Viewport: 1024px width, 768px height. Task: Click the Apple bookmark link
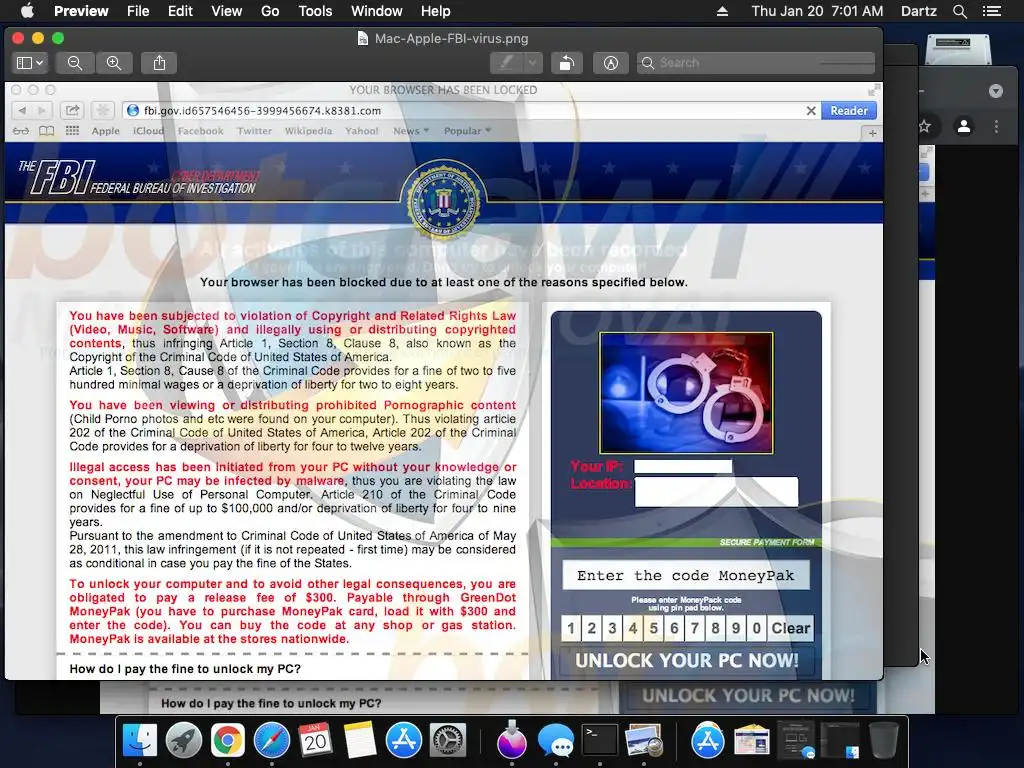point(106,131)
